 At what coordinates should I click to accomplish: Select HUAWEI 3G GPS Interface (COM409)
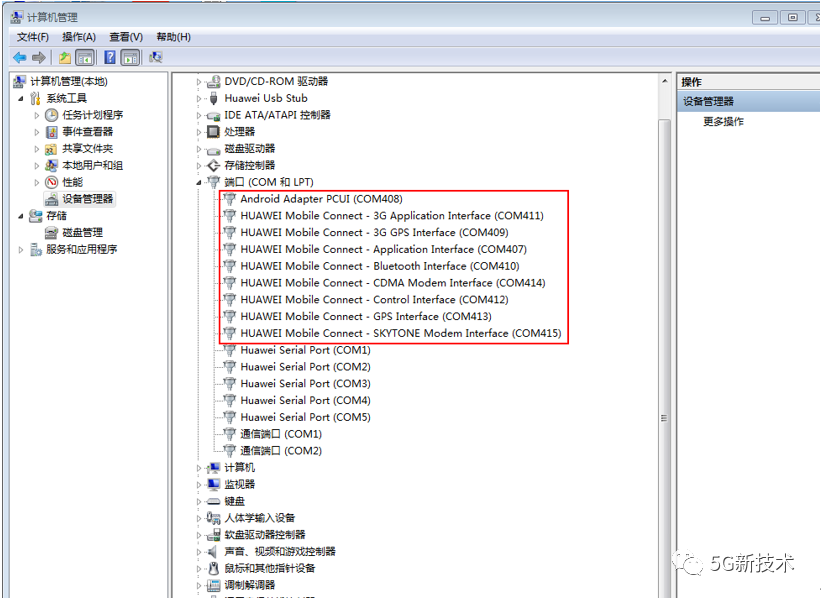[374, 232]
